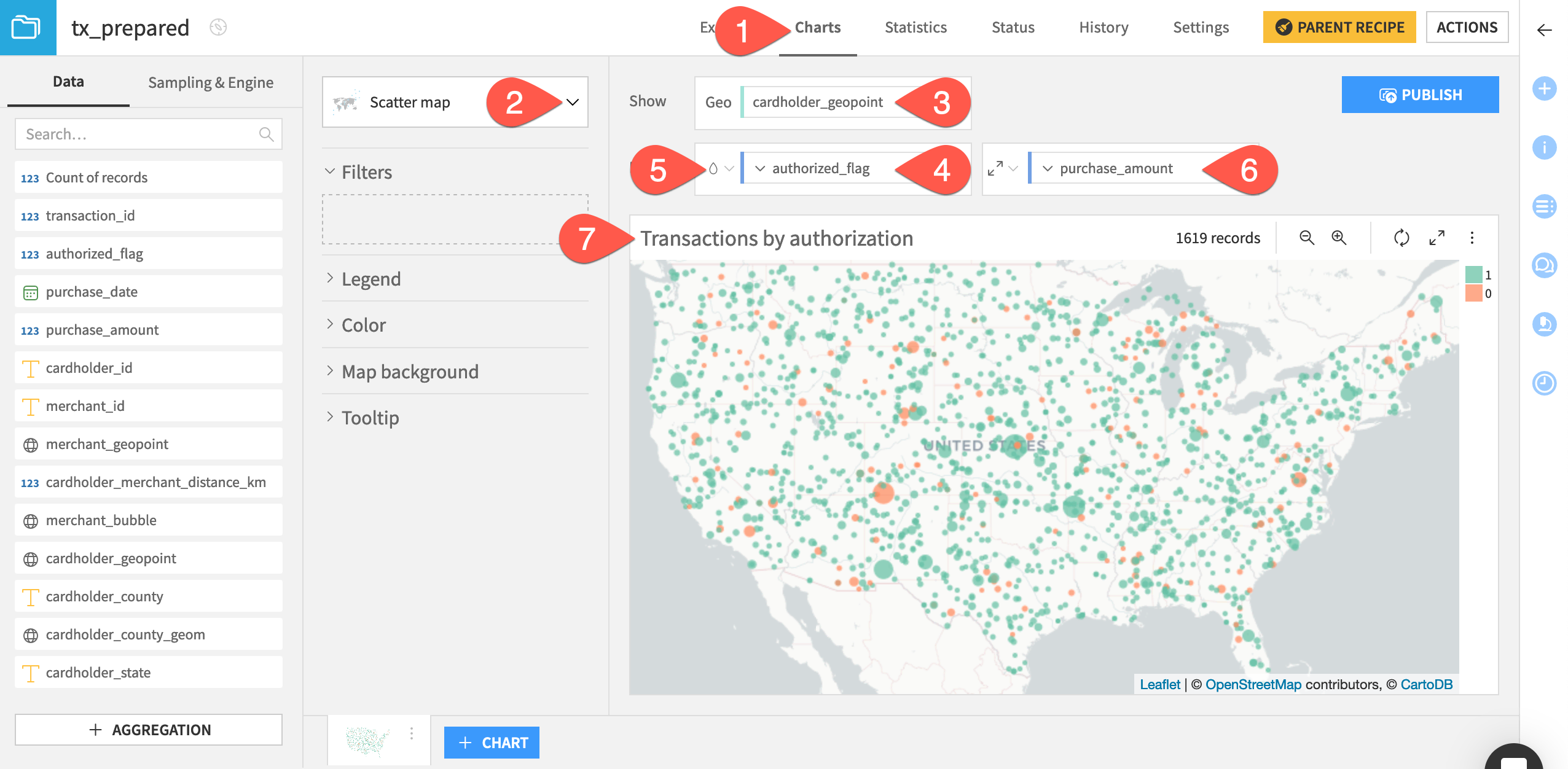This screenshot has height=769, width=1568.
Task: Click the size arrows icon beside purchase_amount
Action: click(x=995, y=168)
